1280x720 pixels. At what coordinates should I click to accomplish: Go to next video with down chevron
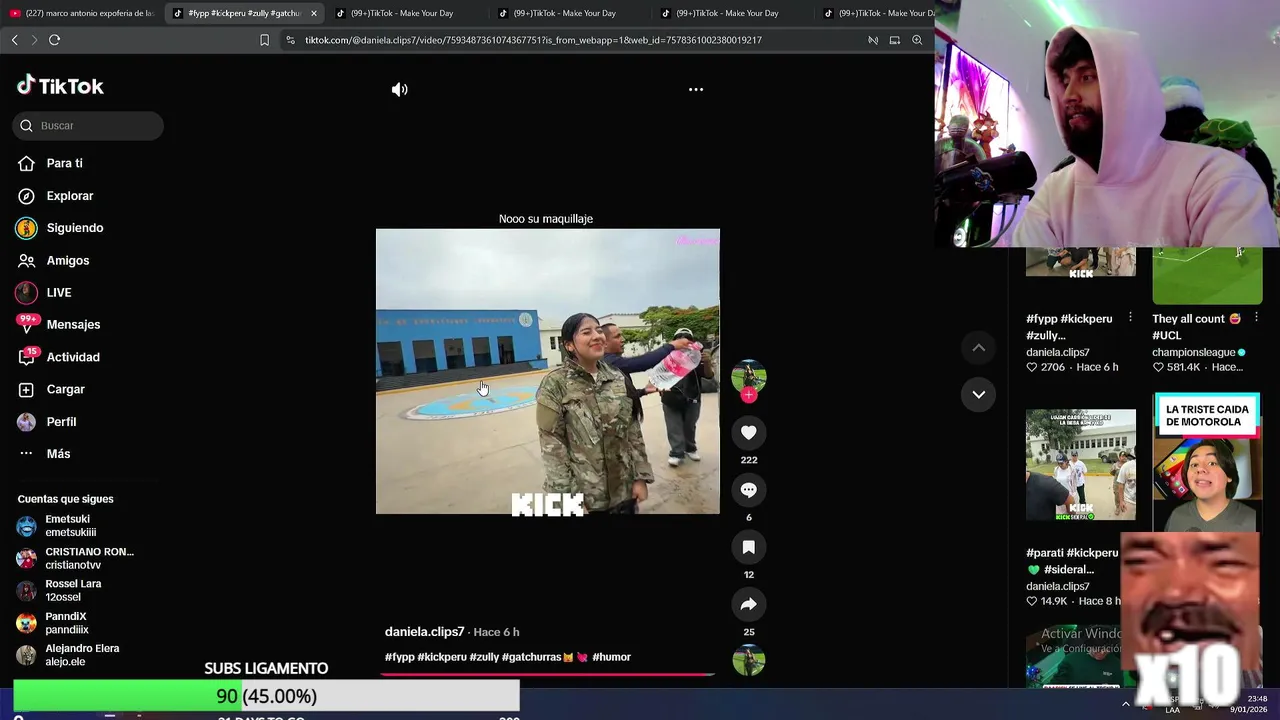tap(978, 394)
